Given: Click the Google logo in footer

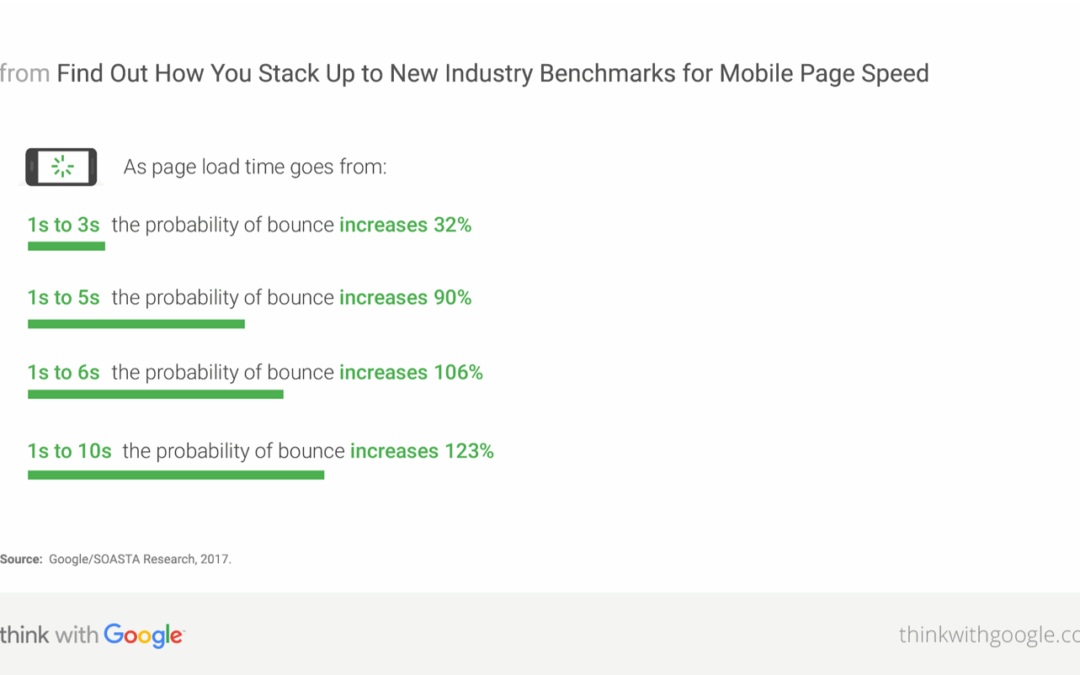Looking at the screenshot, I should (144, 635).
